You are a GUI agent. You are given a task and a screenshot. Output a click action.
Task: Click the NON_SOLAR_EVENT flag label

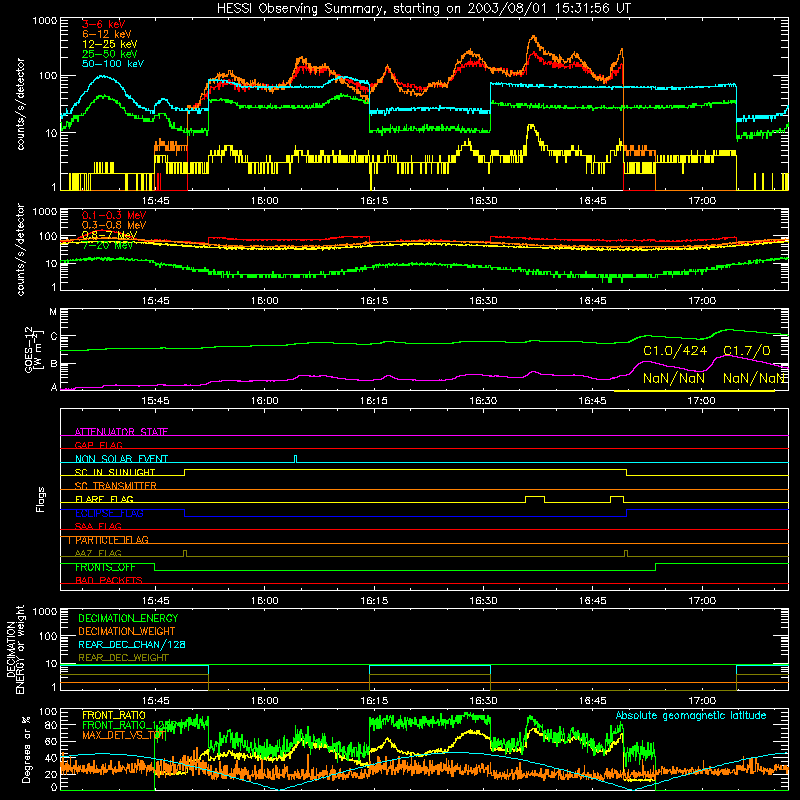(121, 459)
